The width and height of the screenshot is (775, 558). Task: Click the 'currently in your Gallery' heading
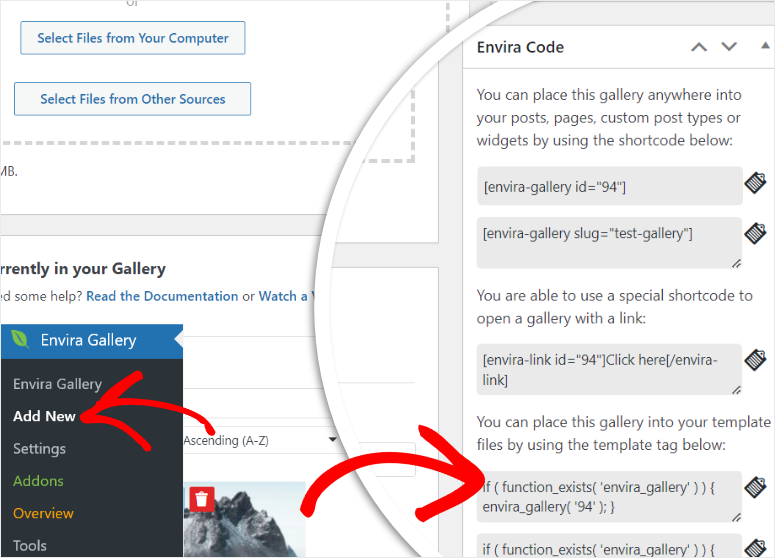[x=83, y=269]
